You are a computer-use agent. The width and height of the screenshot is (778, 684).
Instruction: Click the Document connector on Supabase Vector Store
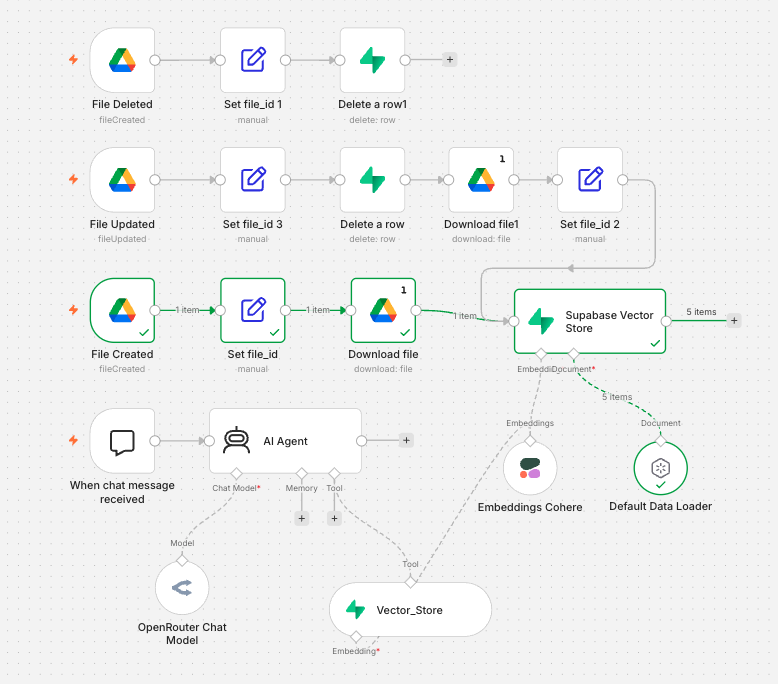(x=574, y=354)
